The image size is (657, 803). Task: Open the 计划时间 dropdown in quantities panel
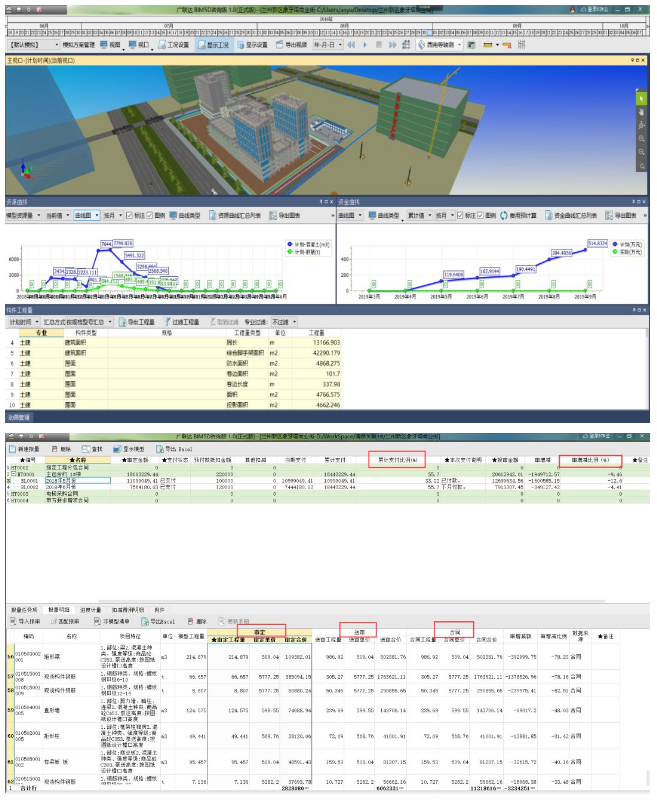(24, 322)
